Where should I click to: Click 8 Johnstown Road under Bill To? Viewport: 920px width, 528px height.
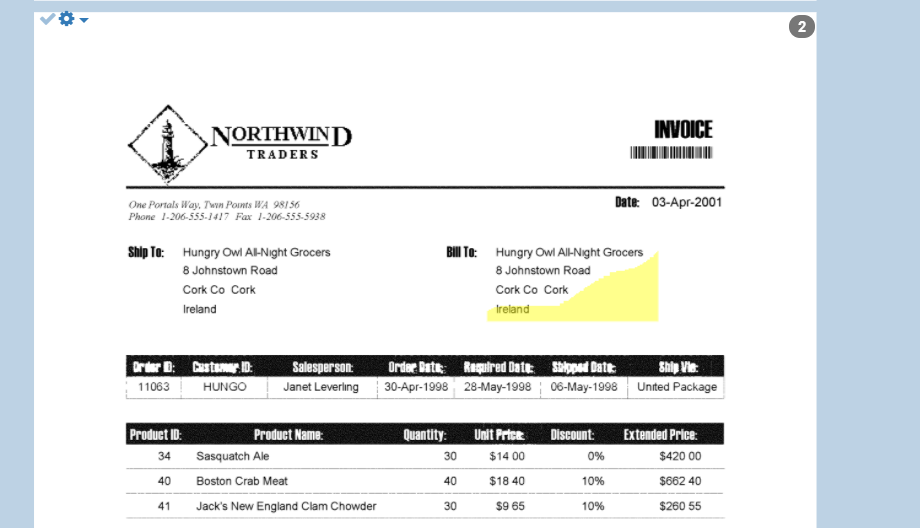543,270
